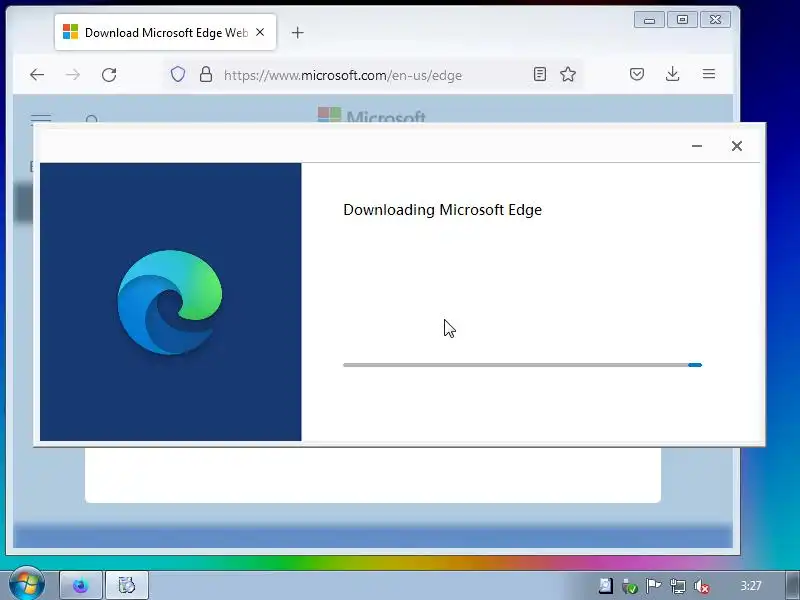The height and width of the screenshot is (600, 800).
Task: Open a new tab with plus button
Action: click(x=297, y=33)
